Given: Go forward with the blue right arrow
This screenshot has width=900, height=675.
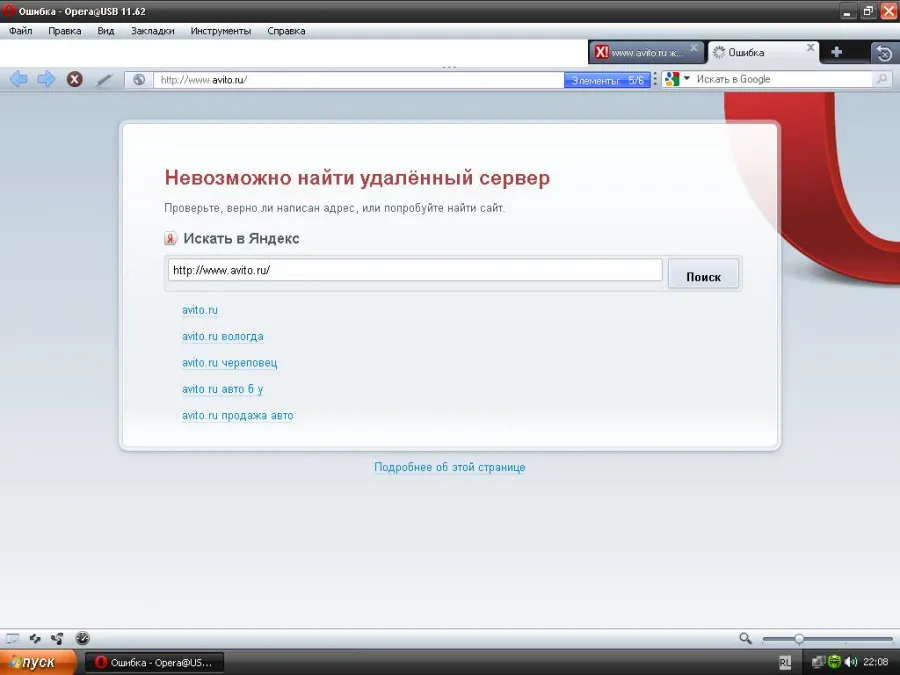Looking at the screenshot, I should 46,79.
